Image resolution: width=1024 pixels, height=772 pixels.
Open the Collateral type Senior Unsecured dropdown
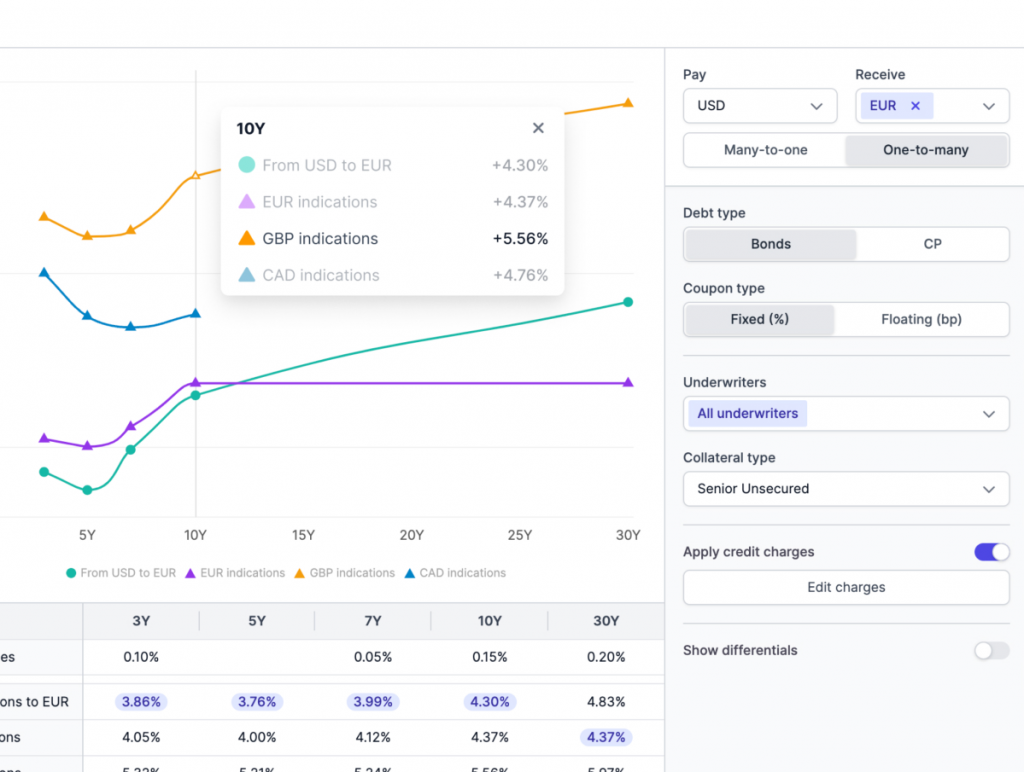click(846, 489)
